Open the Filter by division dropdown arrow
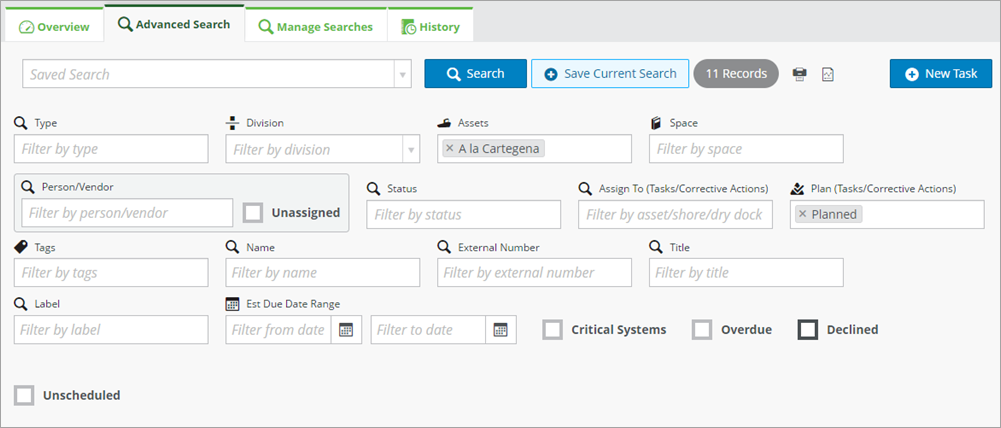This screenshot has width=1001, height=428. pos(410,149)
